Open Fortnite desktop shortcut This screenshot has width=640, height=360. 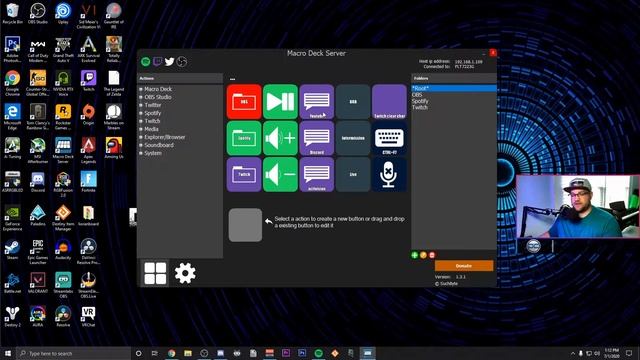point(88,182)
